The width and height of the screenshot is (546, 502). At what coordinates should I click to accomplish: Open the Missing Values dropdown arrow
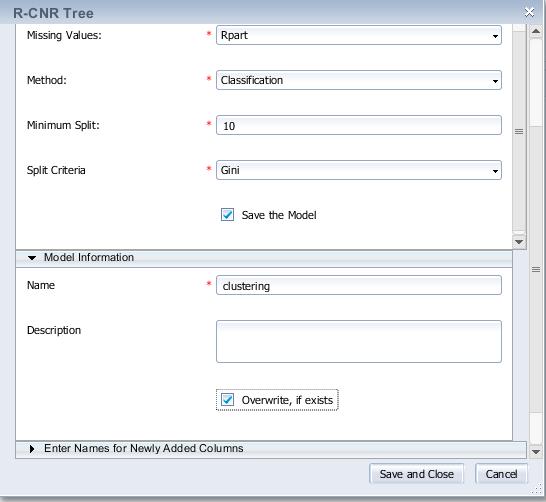495,36
